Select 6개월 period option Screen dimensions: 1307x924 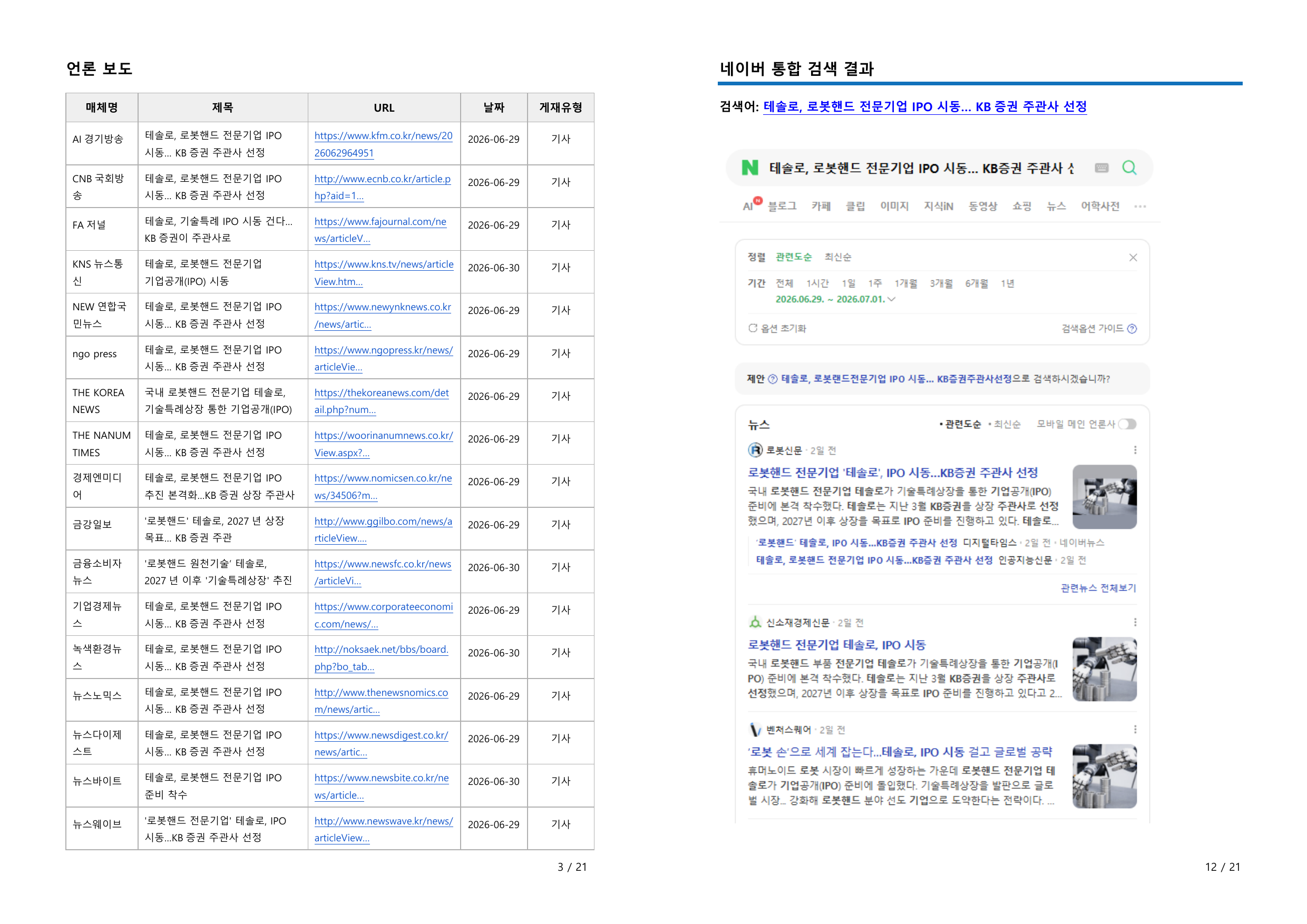[976, 283]
